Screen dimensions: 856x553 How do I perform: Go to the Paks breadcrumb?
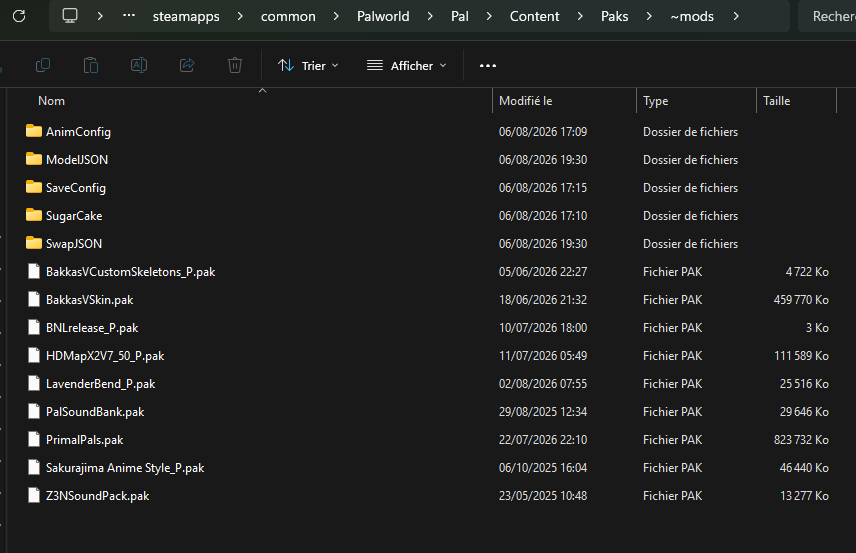(x=615, y=16)
